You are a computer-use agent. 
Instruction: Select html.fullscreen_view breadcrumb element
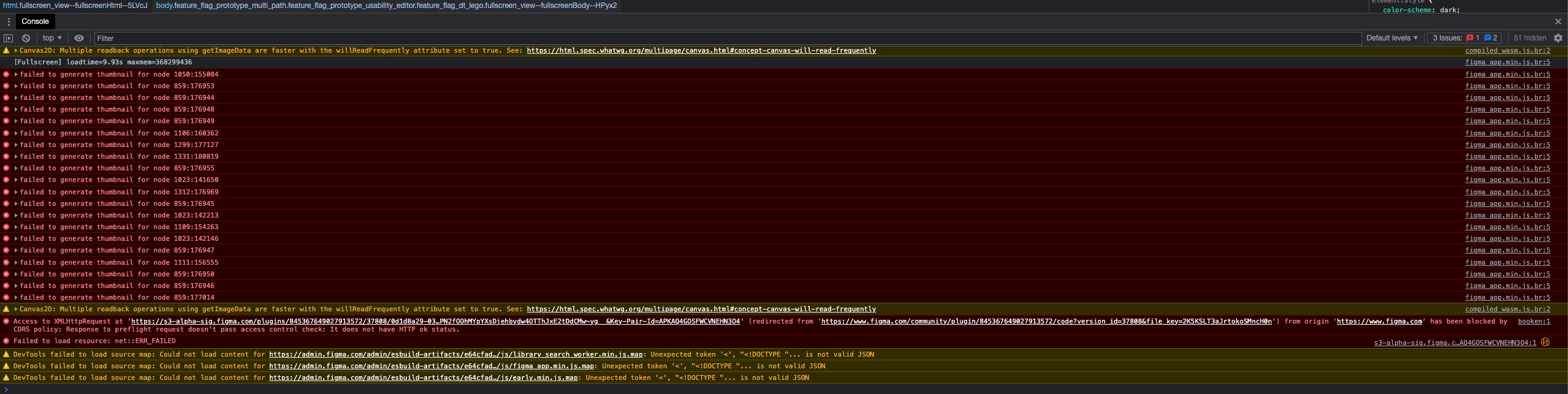(x=75, y=6)
